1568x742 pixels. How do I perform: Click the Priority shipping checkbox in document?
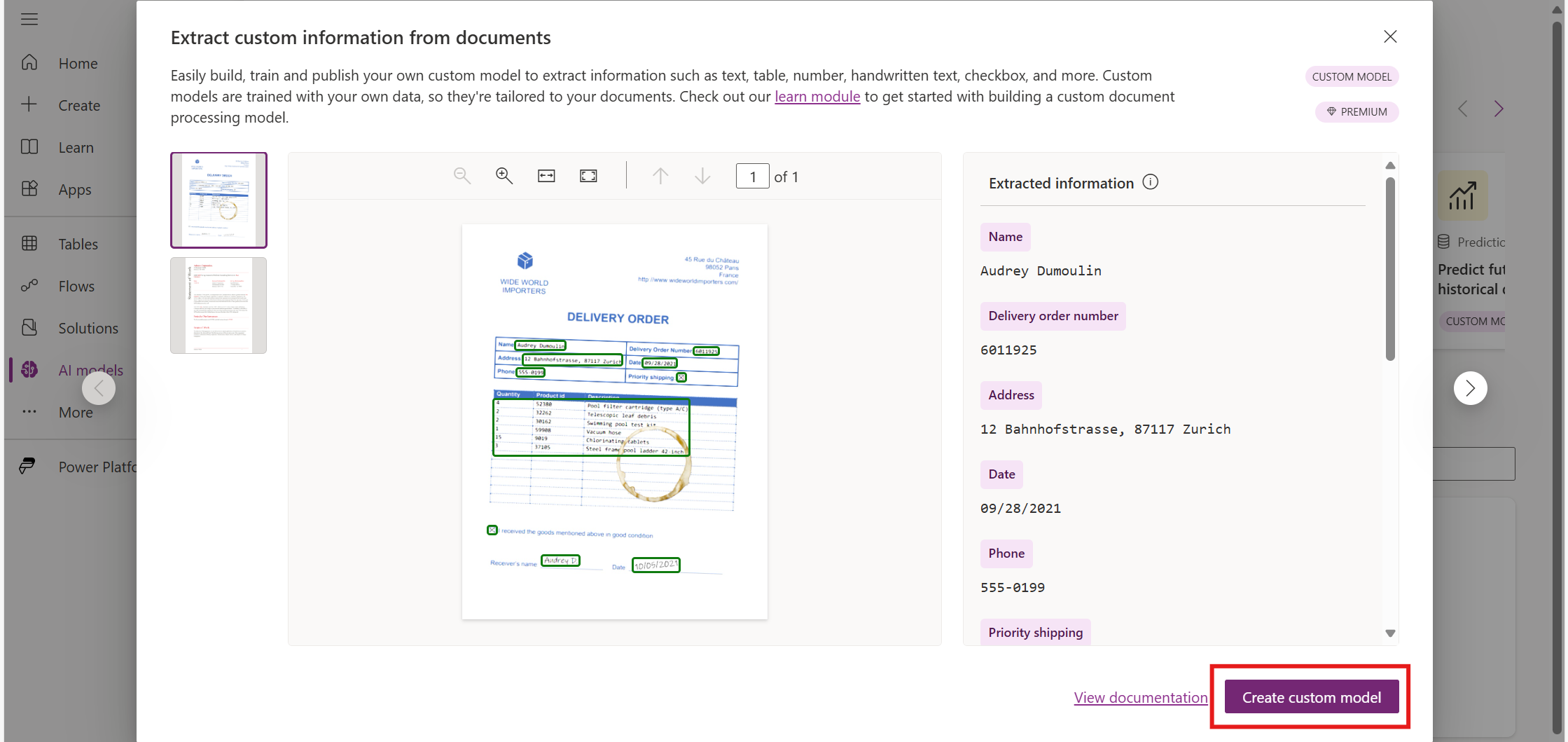coord(681,377)
